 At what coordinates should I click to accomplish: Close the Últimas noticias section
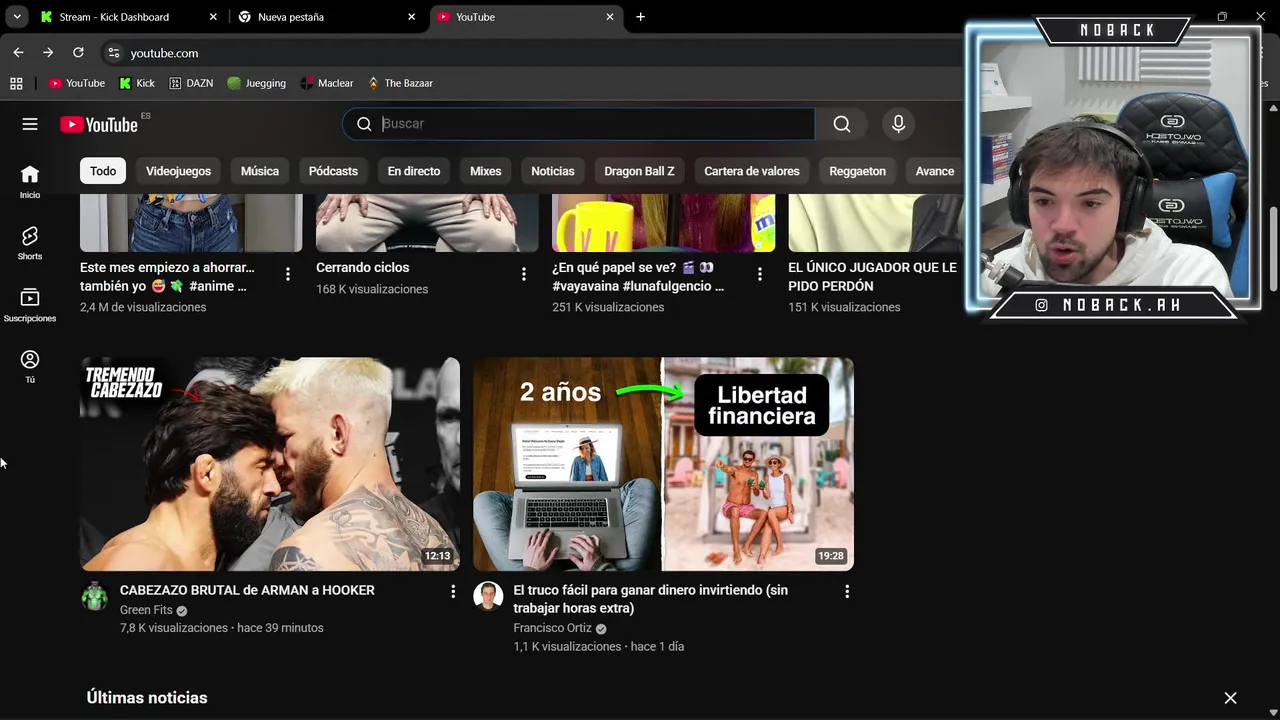click(x=1230, y=698)
